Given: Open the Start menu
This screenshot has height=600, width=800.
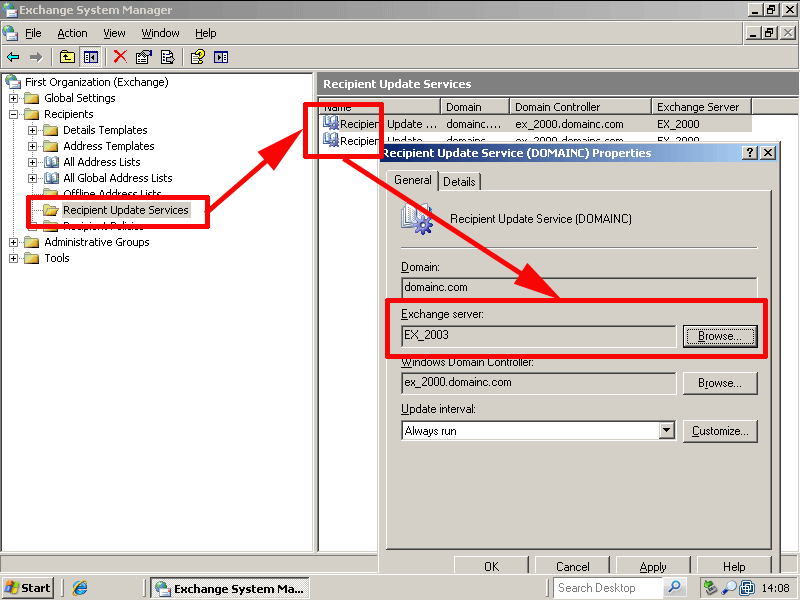Looking at the screenshot, I should pos(28,588).
